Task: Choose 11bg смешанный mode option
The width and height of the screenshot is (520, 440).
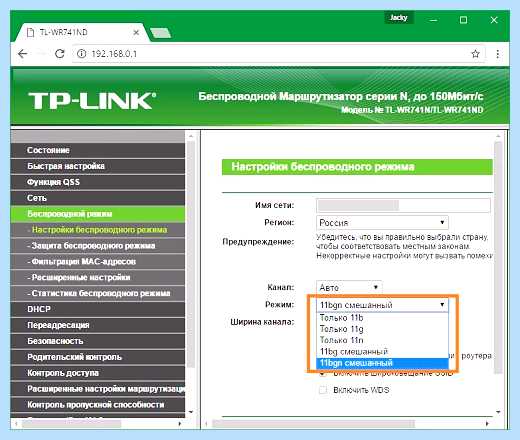Action: tap(382, 352)
